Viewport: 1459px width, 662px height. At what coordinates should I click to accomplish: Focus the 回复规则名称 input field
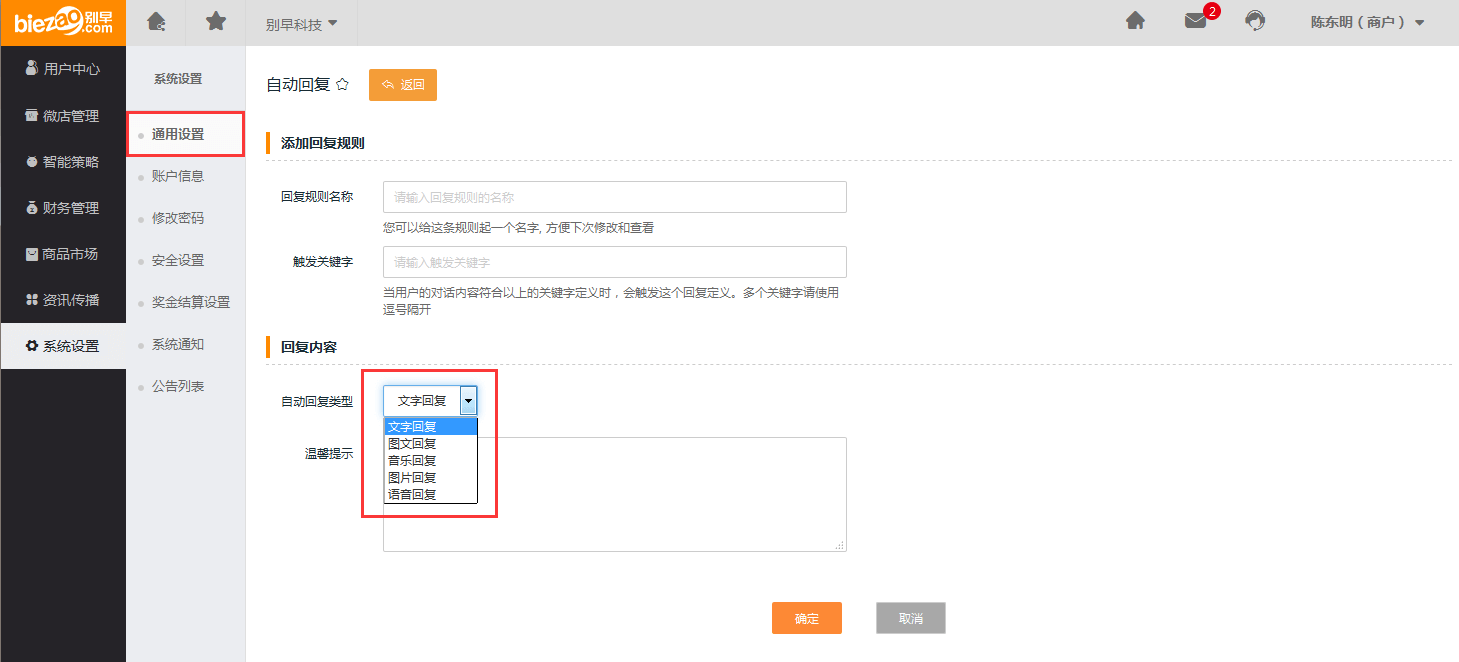point(615,197)
